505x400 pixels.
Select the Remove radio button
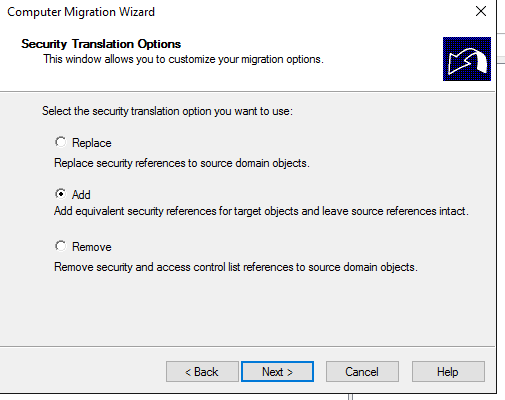61,246
